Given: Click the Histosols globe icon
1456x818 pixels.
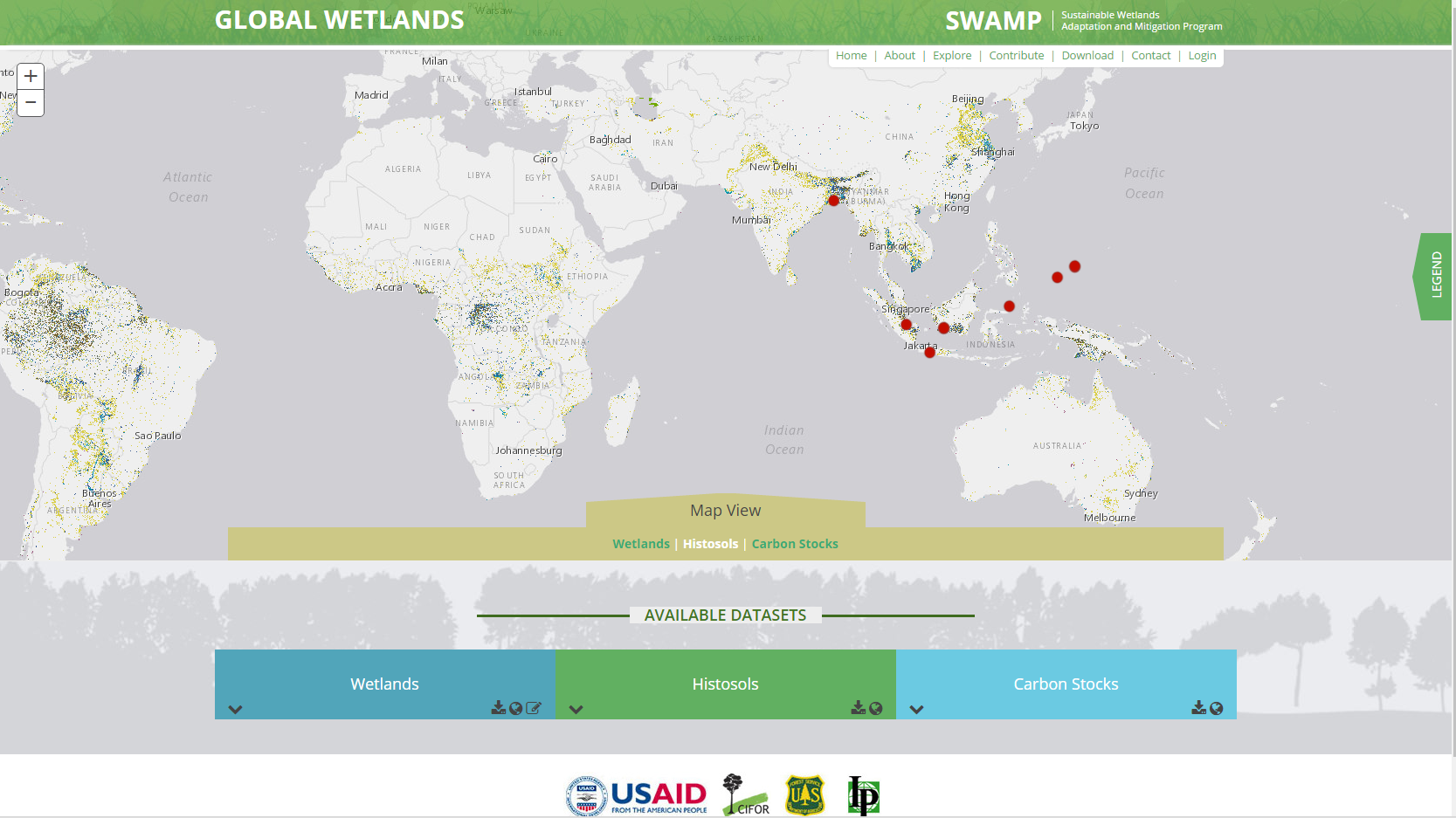Looking at the screenshot, I should tap(876, 709).
